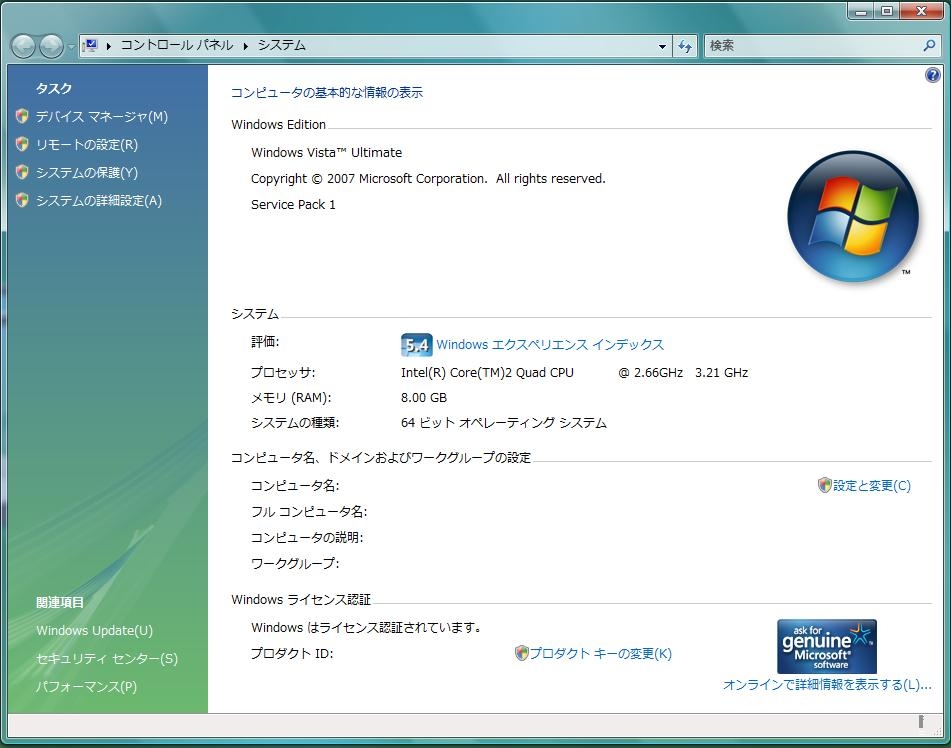Image resolution: width=951 pixels, height=748 pixels.
Task: Open address bar history dropdown arrow
Action: coord(662,46)
